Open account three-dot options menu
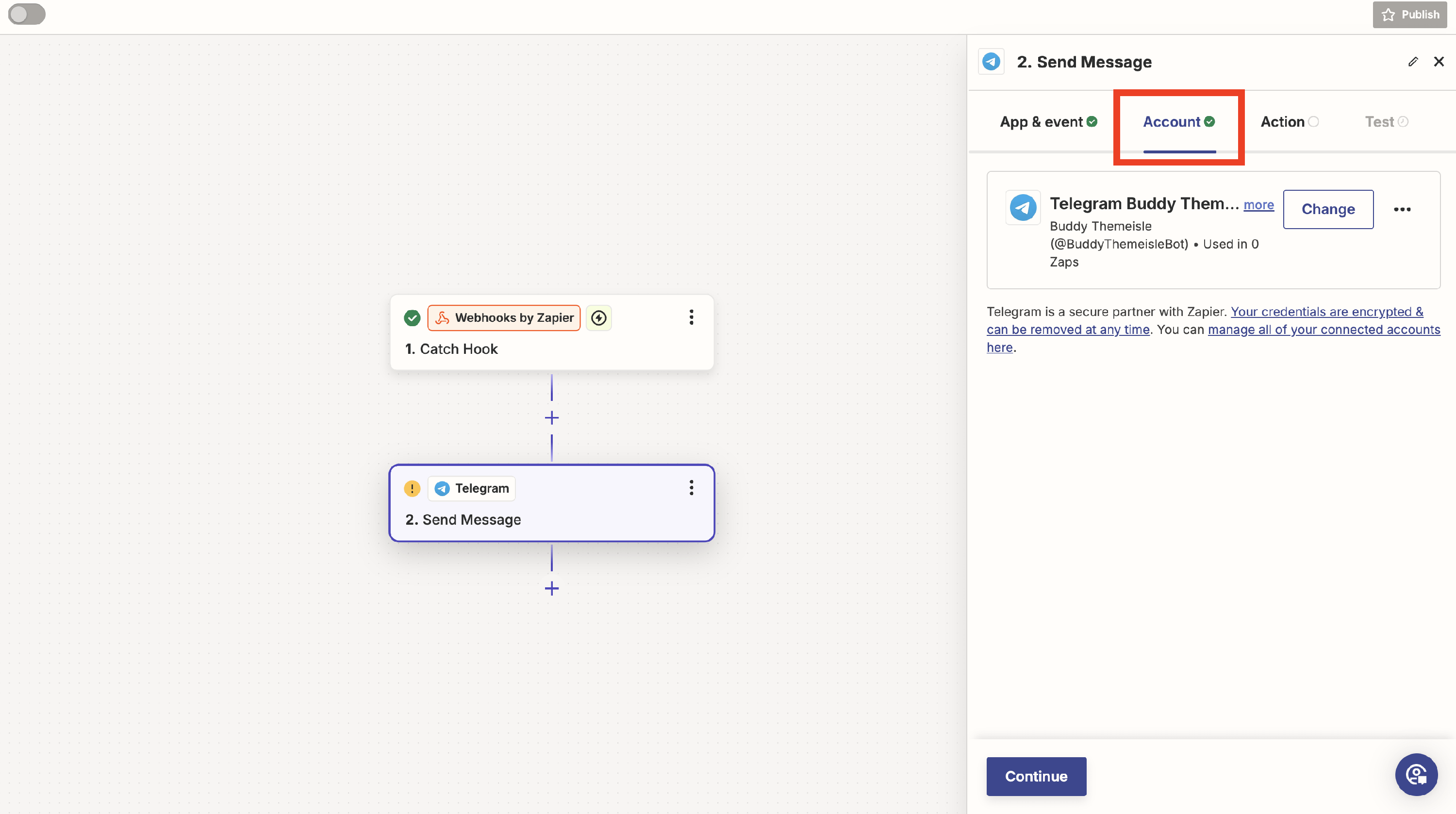Screen dimensions: 1456x814 coord(1402,210)
